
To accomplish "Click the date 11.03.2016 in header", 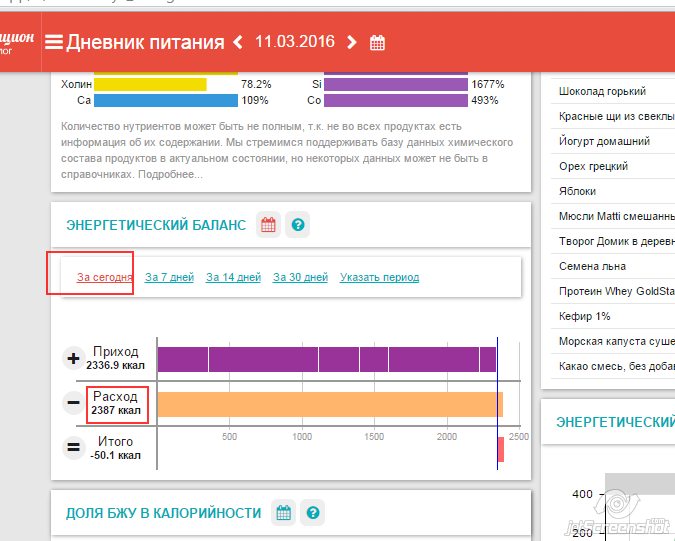I will point(295,42).
